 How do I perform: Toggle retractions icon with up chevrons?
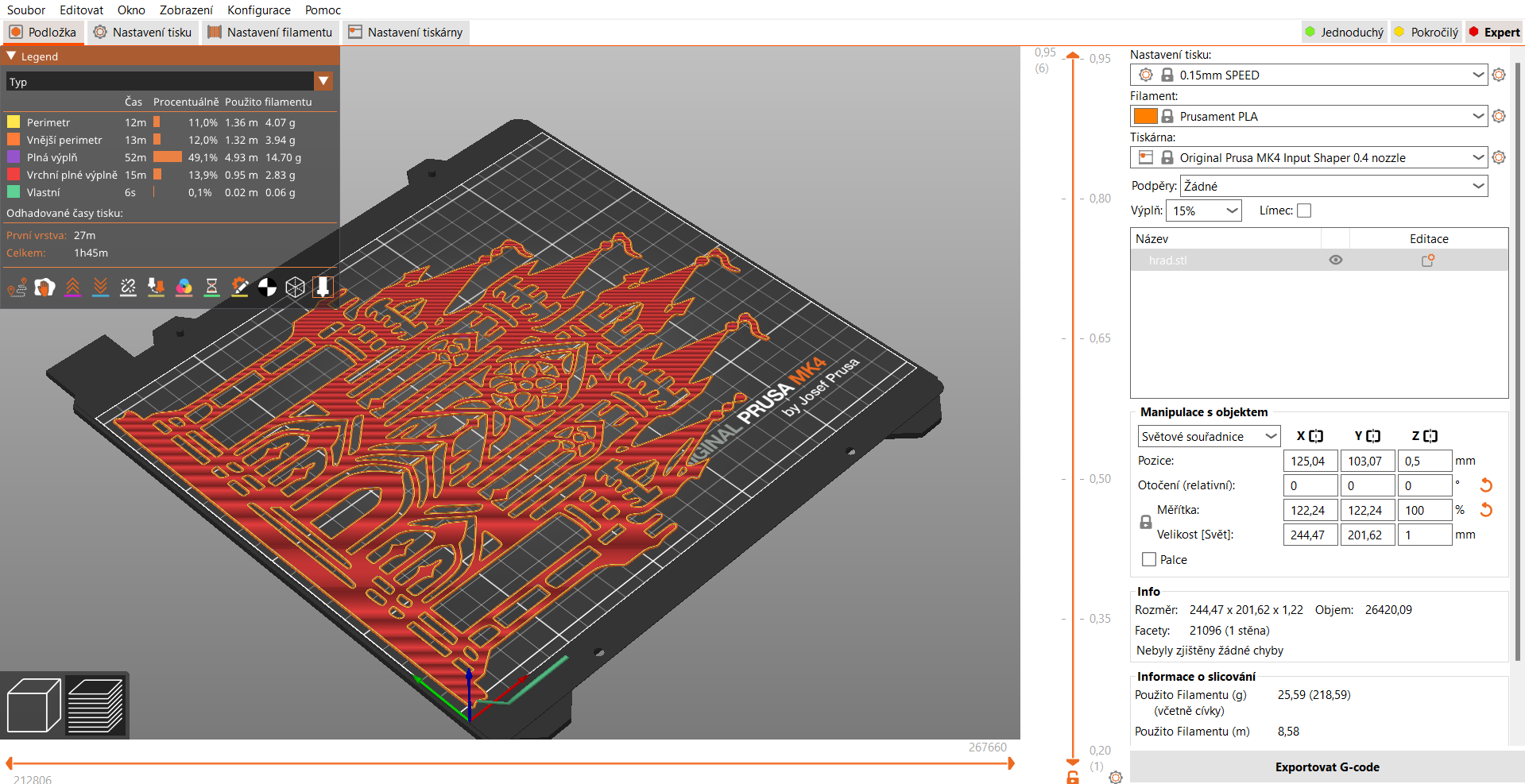coord(72,288)
